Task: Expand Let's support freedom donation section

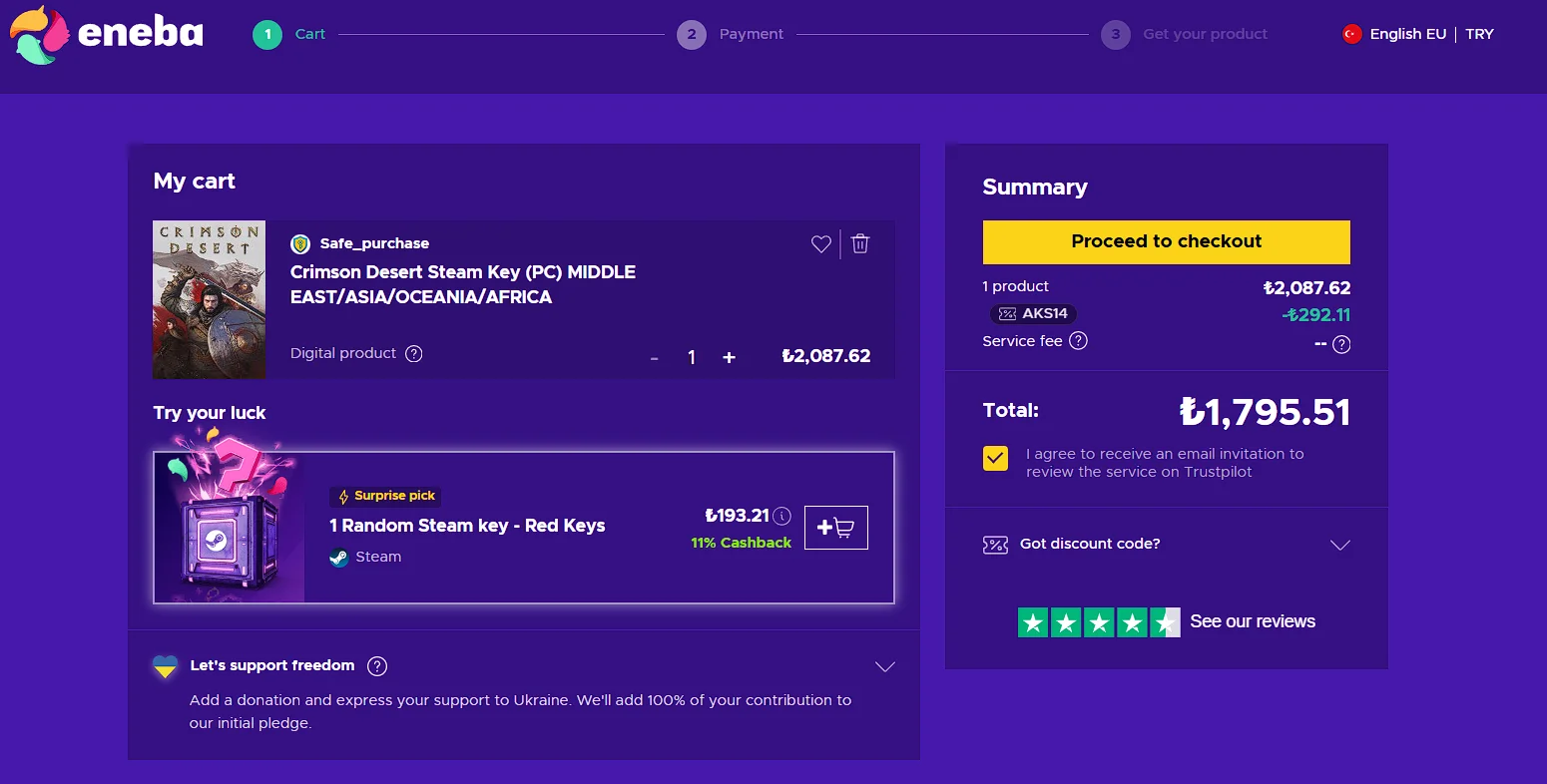Action: coord(884,666)
